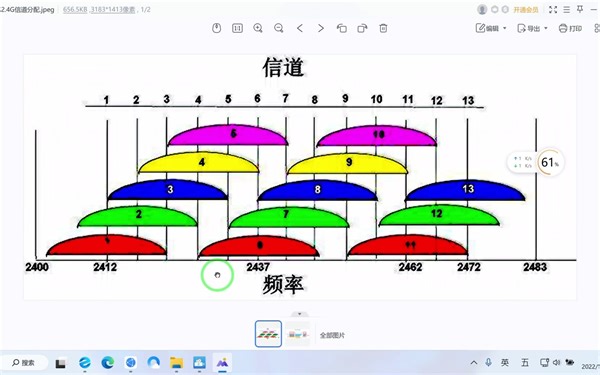Click the image viewer app in taskbar
This screenshot has width=600, height=375.
point(222,362)
